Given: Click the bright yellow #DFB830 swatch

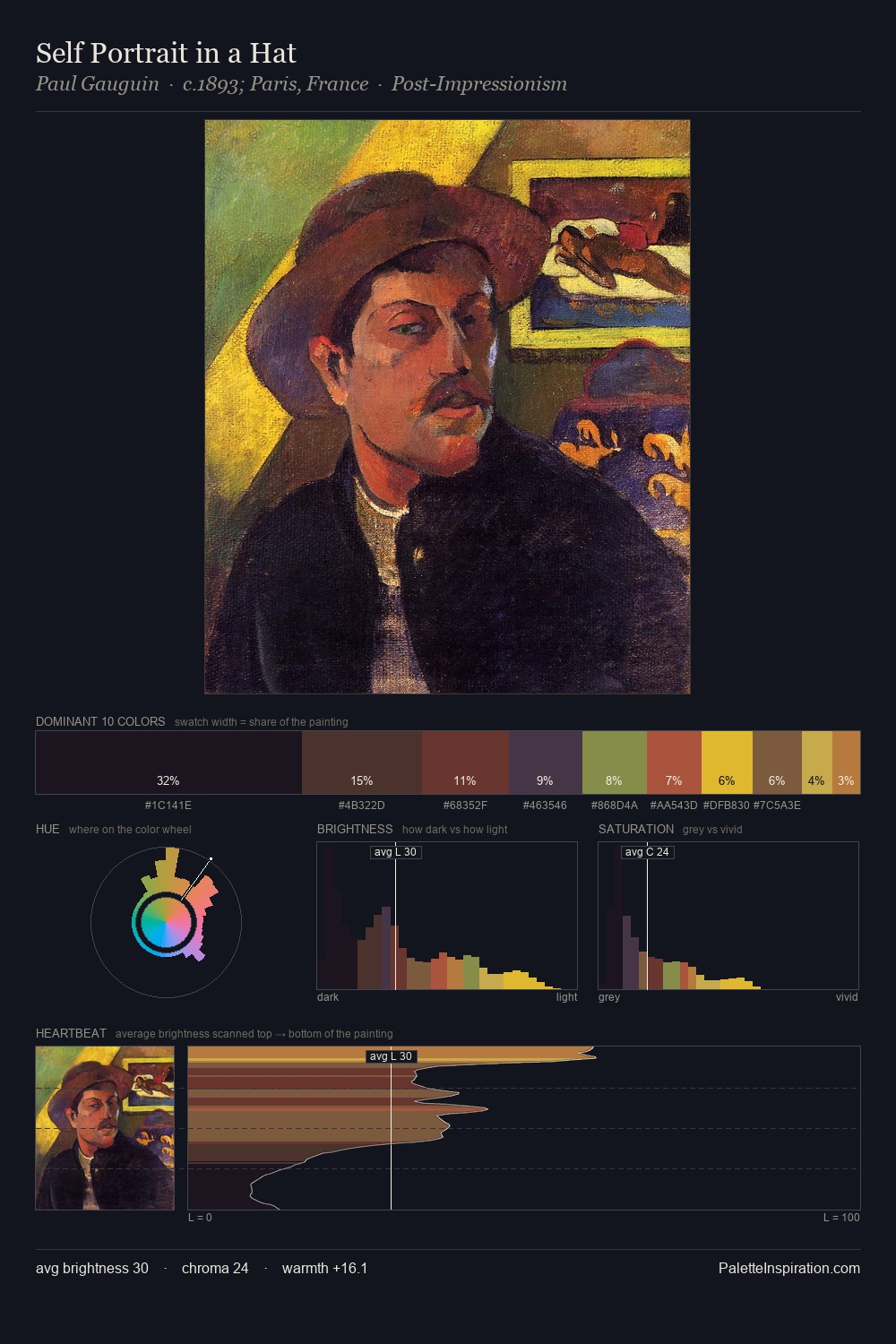Looking at the screenshot, I should point(727,762).
